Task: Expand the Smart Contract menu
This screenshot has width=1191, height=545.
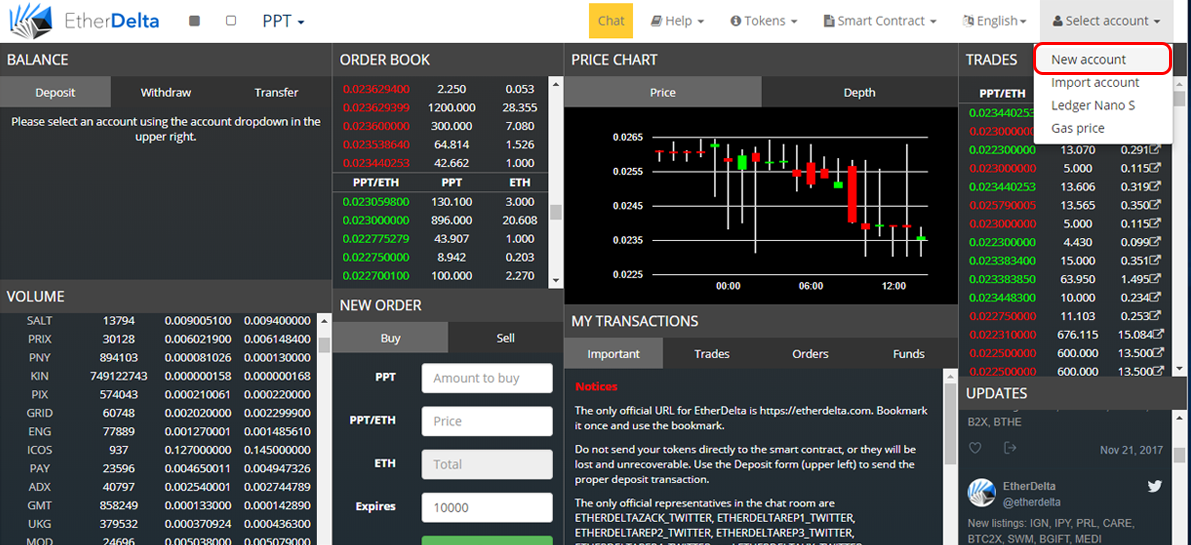Action: pyautogui.click(x=880, y=21)
